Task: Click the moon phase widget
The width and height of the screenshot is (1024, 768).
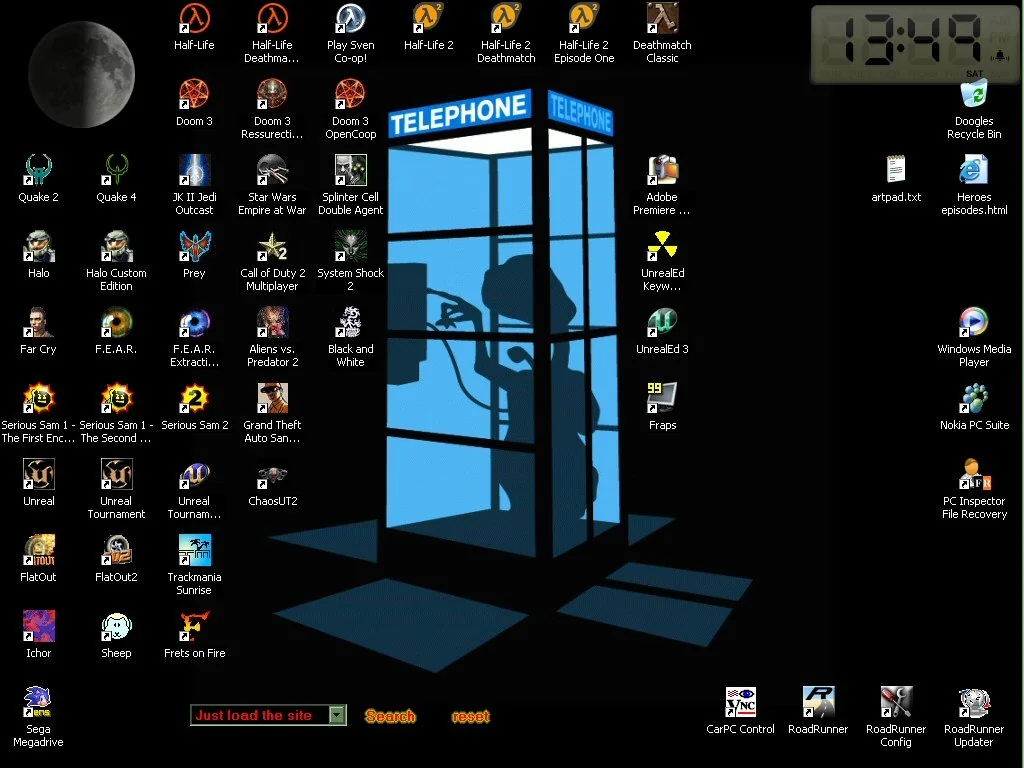Action: point(82,74)
